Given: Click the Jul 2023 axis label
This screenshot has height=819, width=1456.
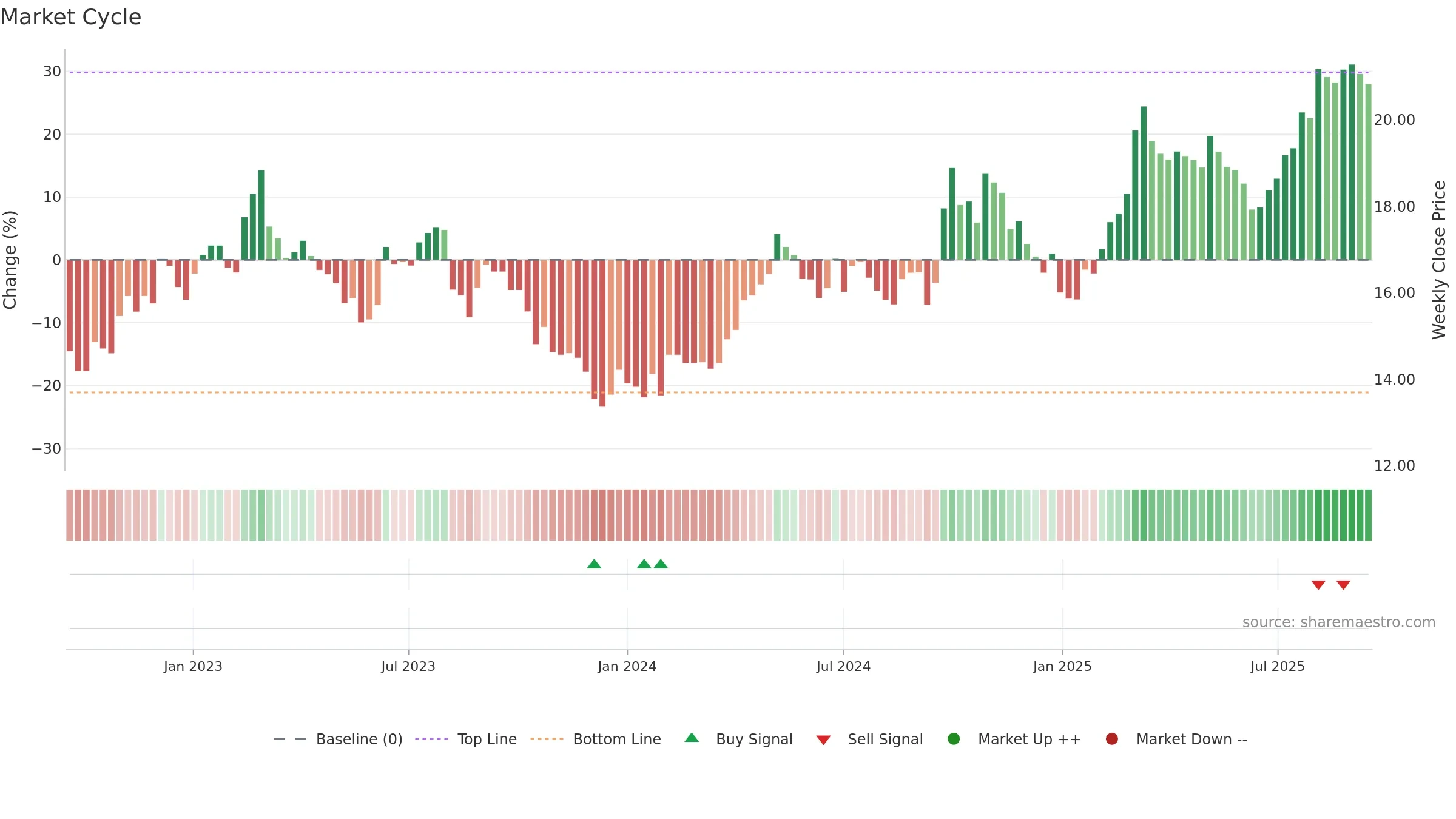Looking at the screenshot, I should coord(408,667).
